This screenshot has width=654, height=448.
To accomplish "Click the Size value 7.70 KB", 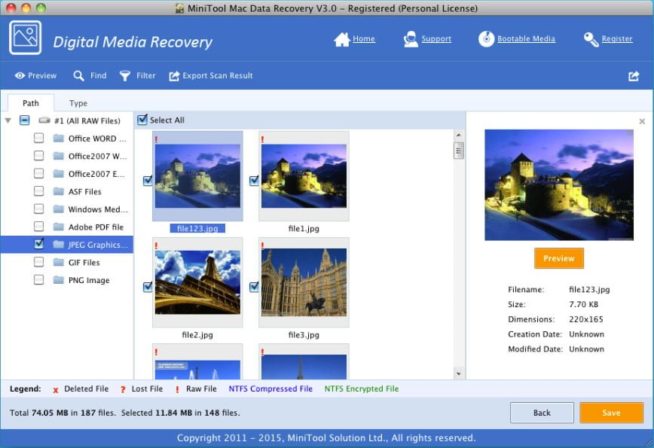I will [x=584, y=304].
